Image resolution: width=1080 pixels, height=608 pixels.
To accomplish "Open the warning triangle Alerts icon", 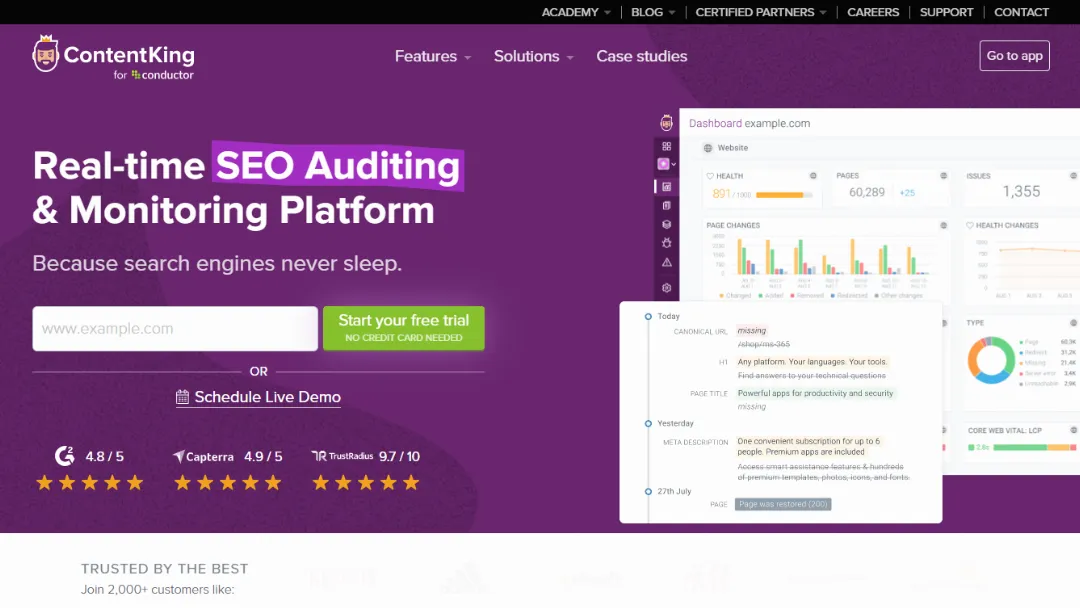I will tap(666, 262).
